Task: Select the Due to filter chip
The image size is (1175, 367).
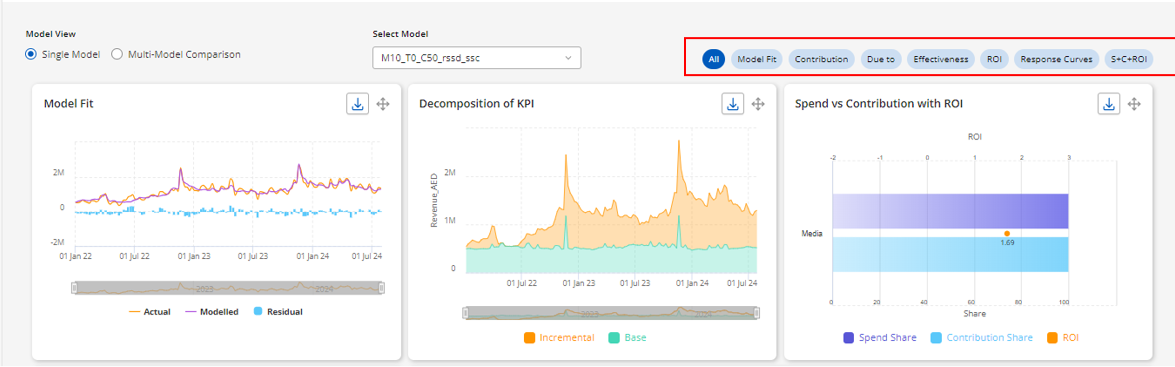Action: click(x=881, y=59)
